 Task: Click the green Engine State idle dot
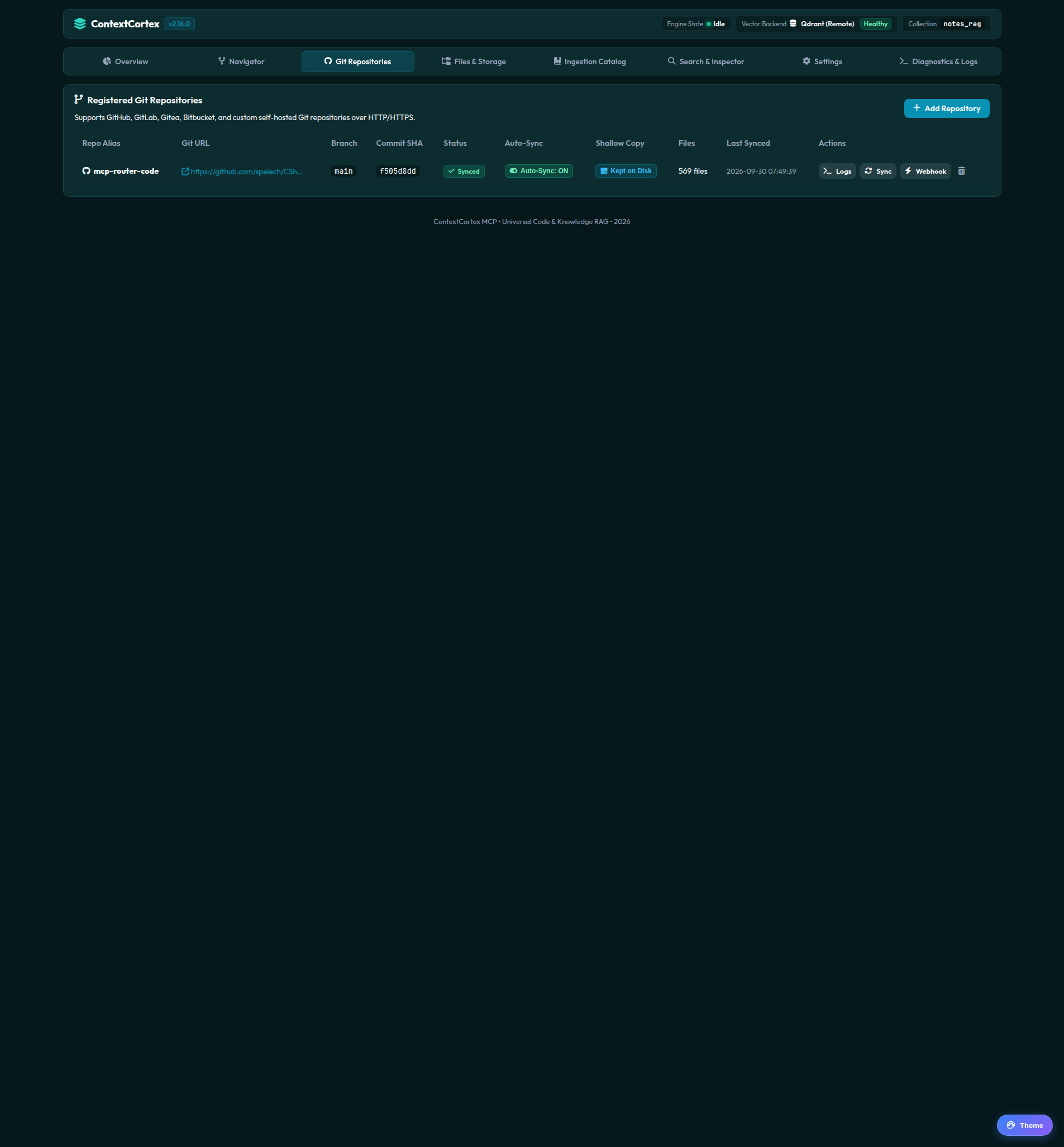[709, 24]
